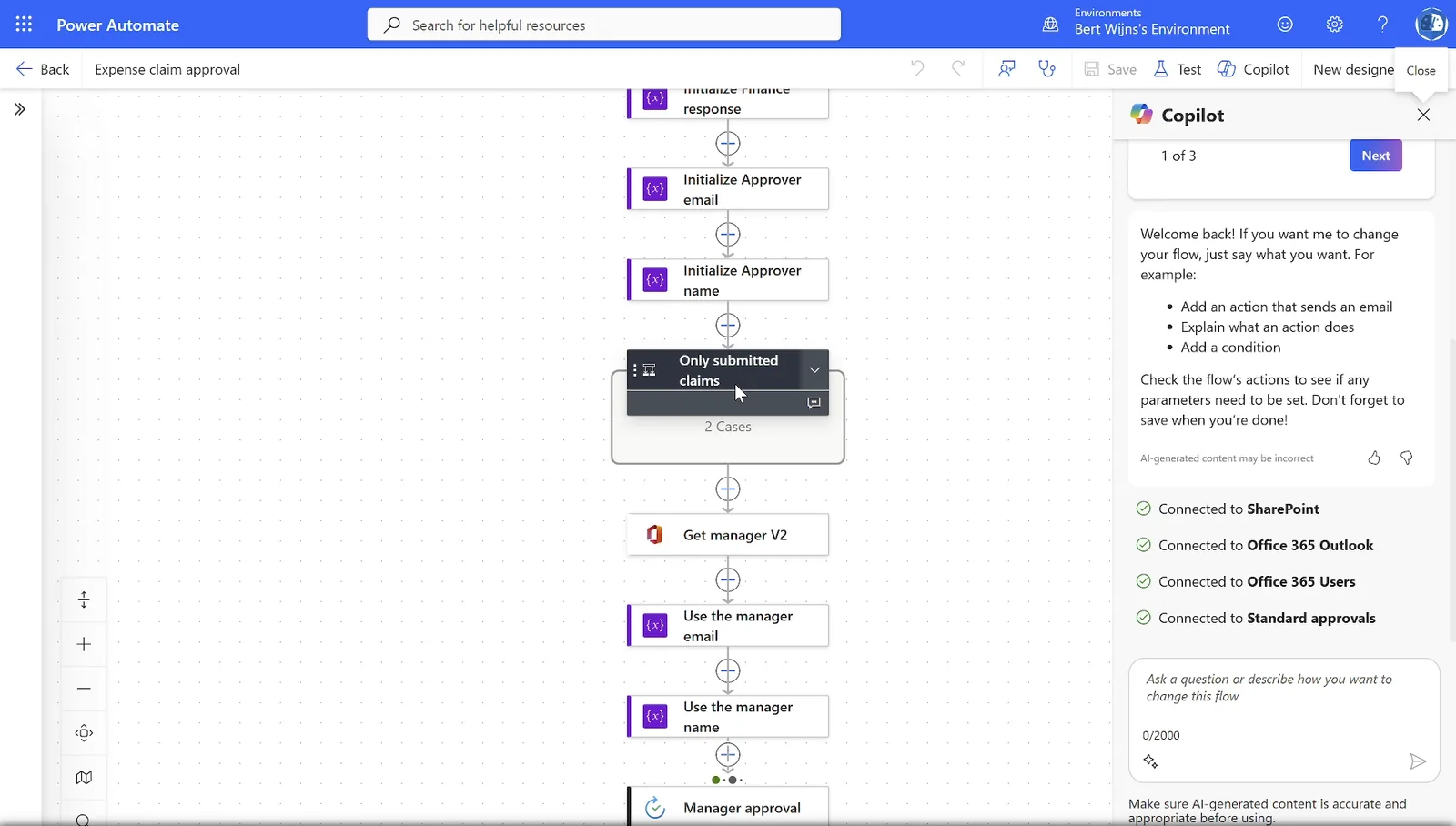Open the user account avatar
Viewport: 1456px width, 826px height.
(1431, 25)
